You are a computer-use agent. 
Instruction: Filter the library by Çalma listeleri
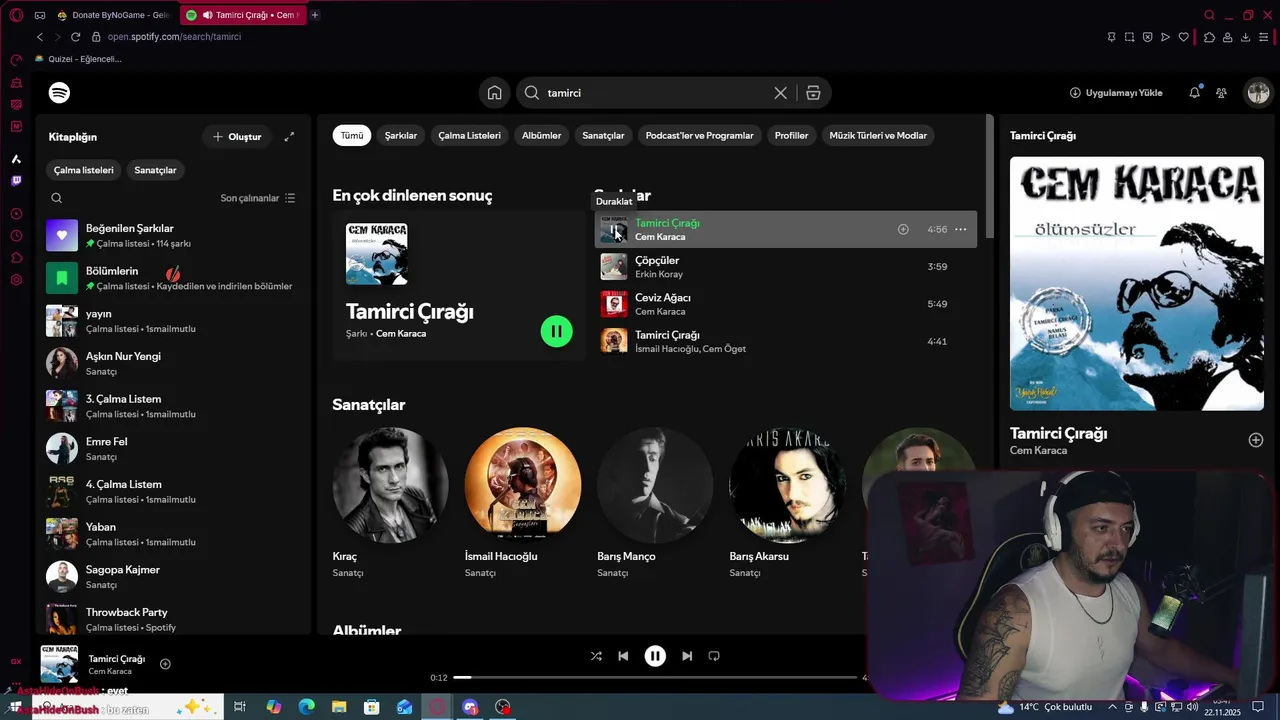tap(84, 170)
